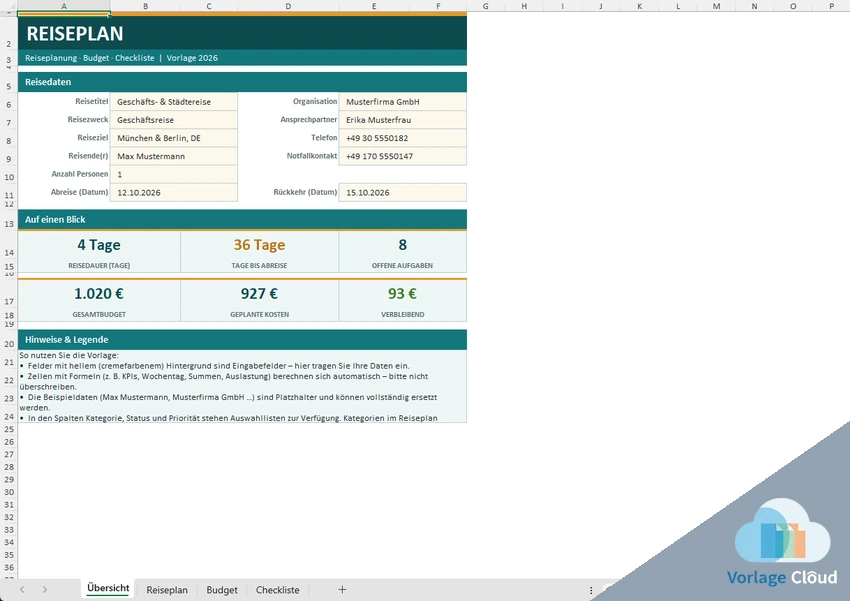Click the 'Notfallkontakt' label
Image resolution: width=850 pixels, height=601 pixels.
312,156
